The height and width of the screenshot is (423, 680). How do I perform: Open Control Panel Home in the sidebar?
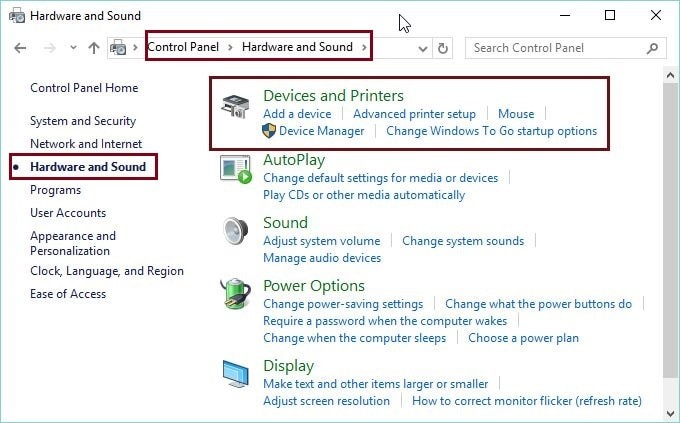(84, 88)
